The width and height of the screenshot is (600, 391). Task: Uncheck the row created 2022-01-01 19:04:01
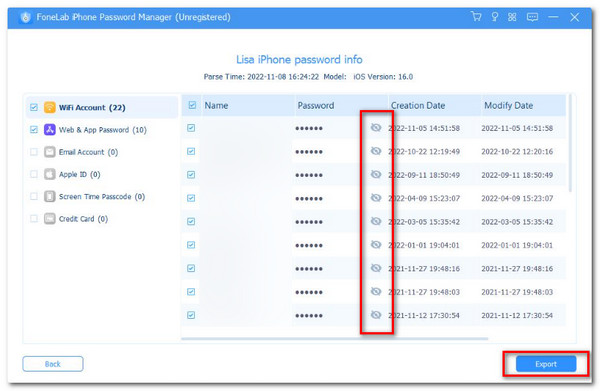191,245
